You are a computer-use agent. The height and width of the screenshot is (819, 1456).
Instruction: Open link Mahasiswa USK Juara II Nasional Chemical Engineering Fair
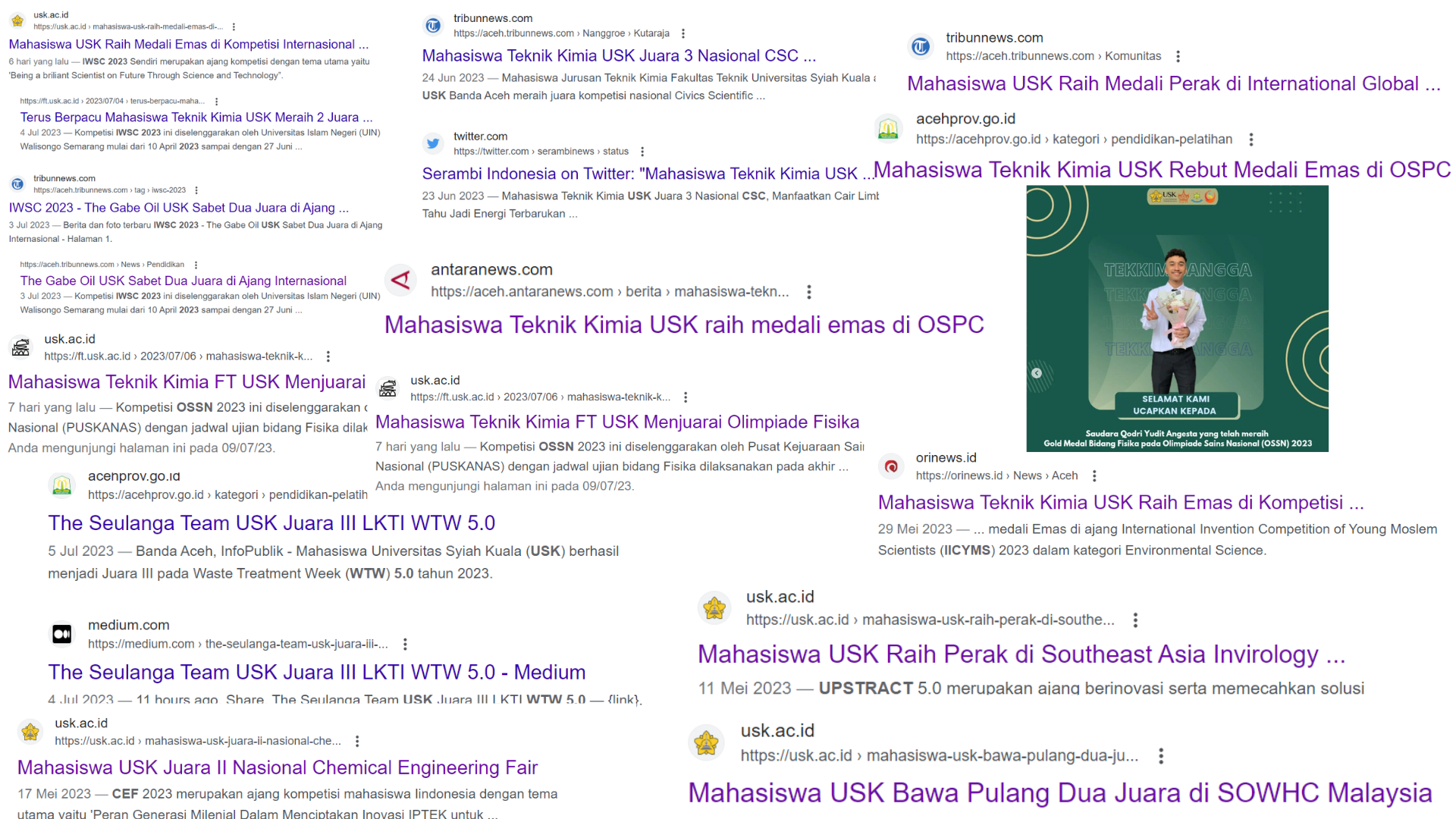(278, 767)
